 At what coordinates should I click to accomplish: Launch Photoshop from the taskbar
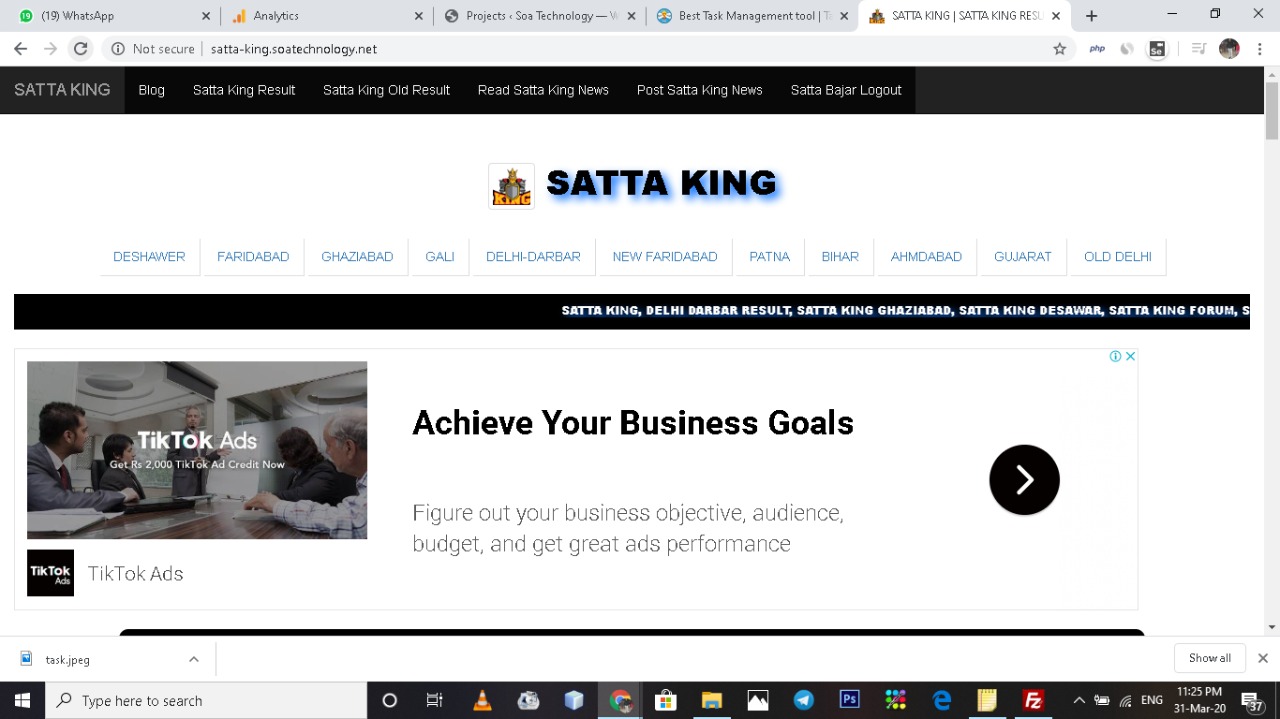(x=850, y=700)
